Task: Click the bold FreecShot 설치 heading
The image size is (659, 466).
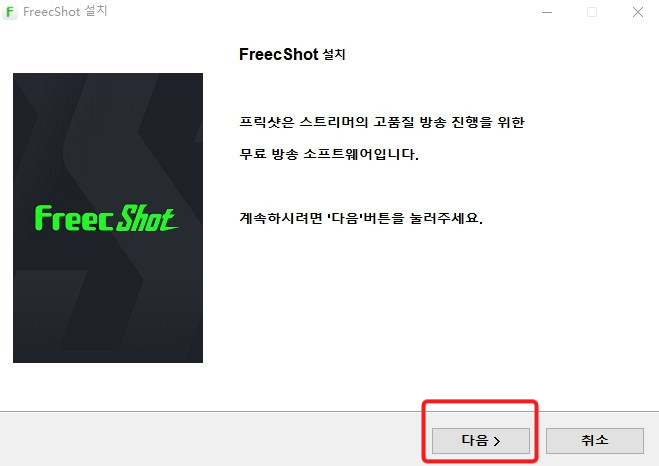Action: point(292,54)
